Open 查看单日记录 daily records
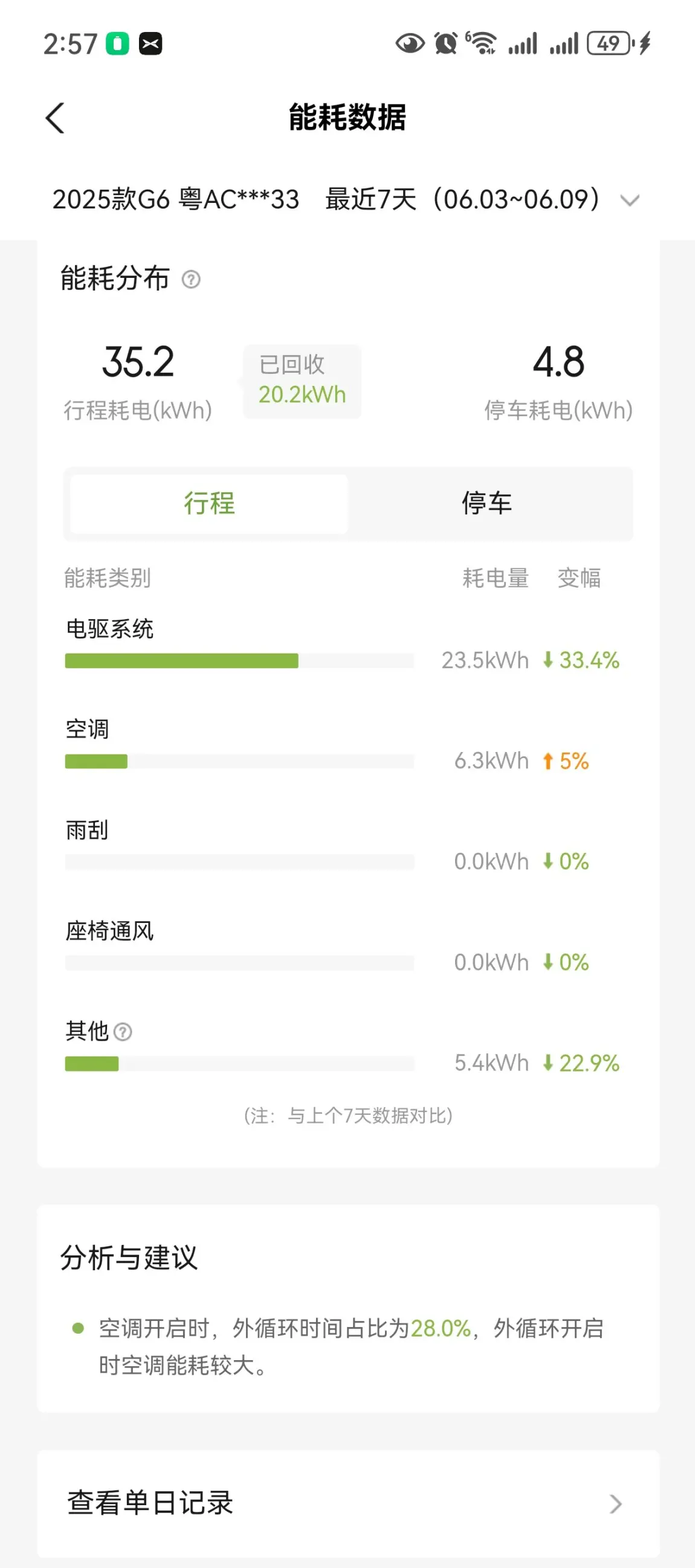Screen dimensions: 695x1568 tap(150, 1503)
